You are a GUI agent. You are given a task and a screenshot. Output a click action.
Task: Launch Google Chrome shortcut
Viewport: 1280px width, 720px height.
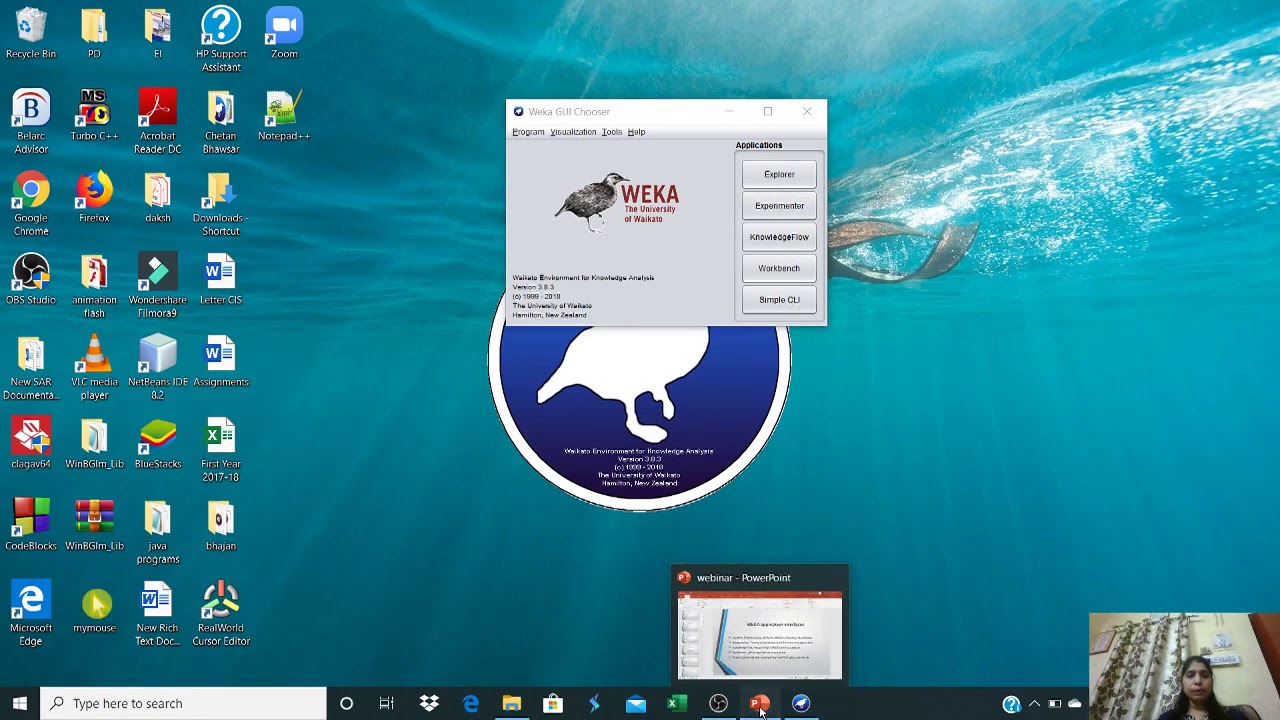tap(31, 203)
